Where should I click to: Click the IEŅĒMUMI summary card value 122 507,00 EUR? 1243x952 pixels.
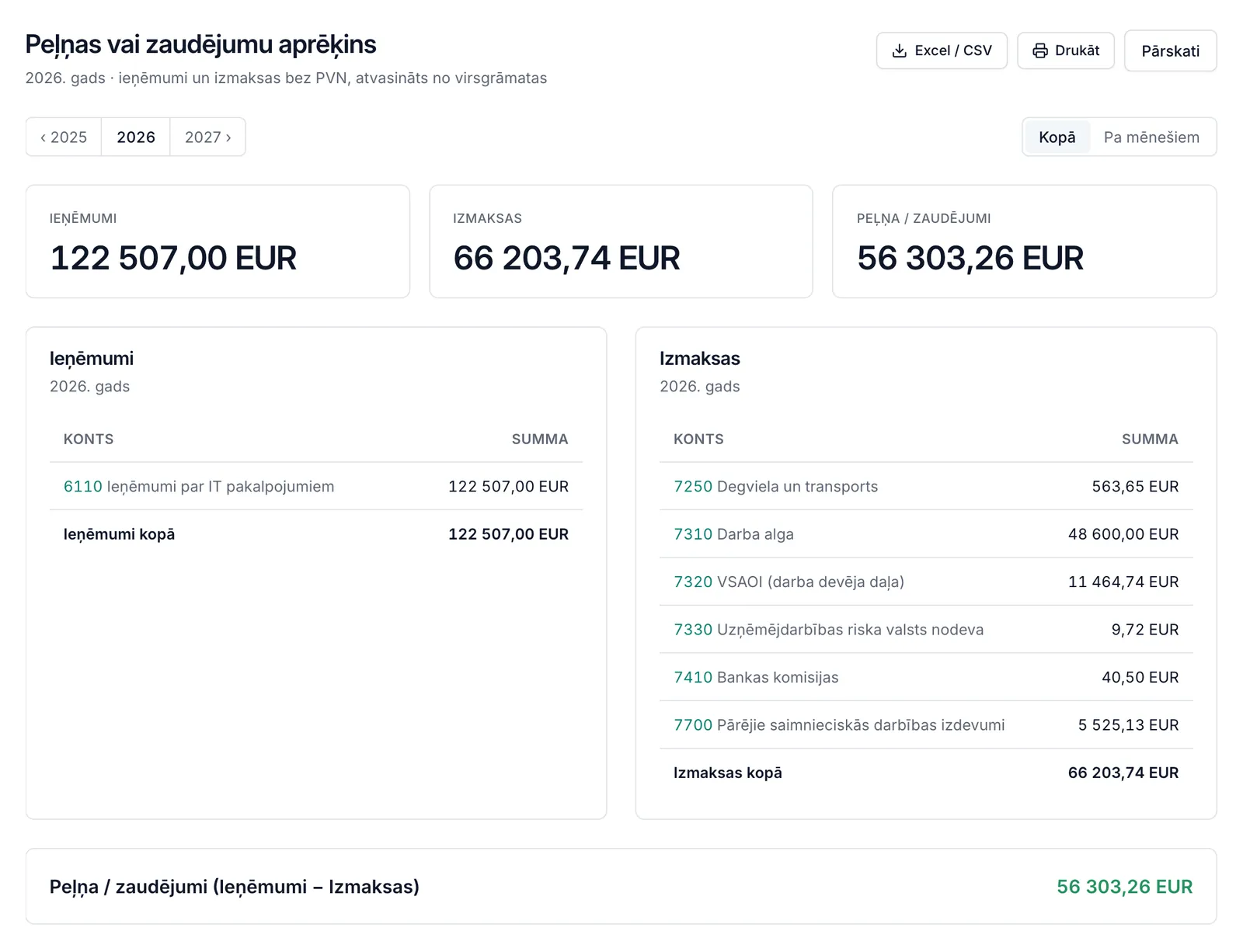pyautogui.click(x=173, y=258)
